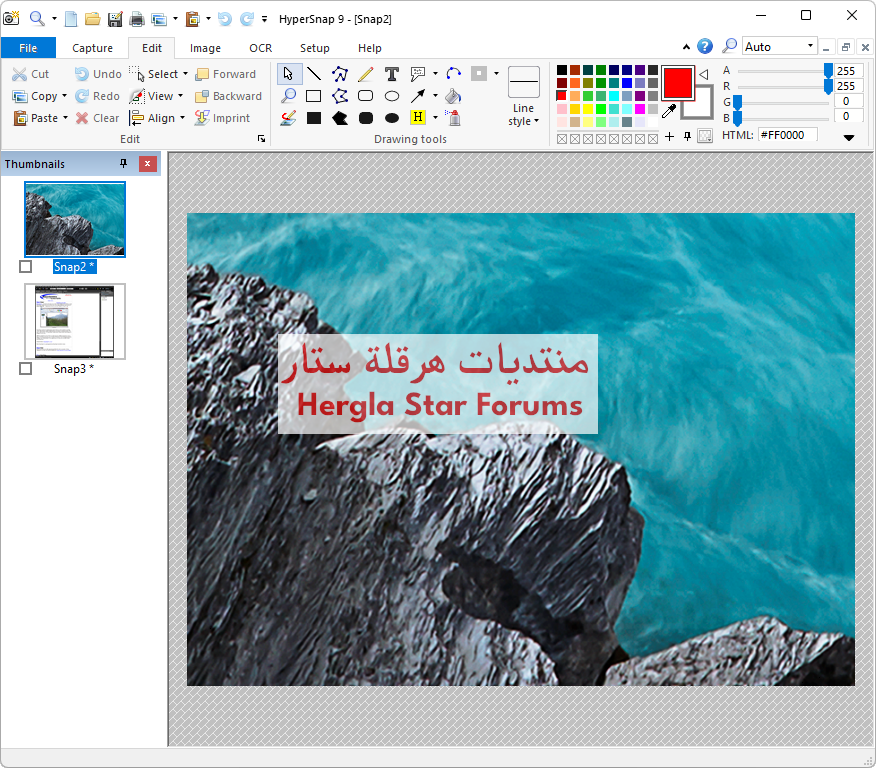The image size is (876, 768).
Task: Open the Setup ribbon tab
Action: [315, 47]
